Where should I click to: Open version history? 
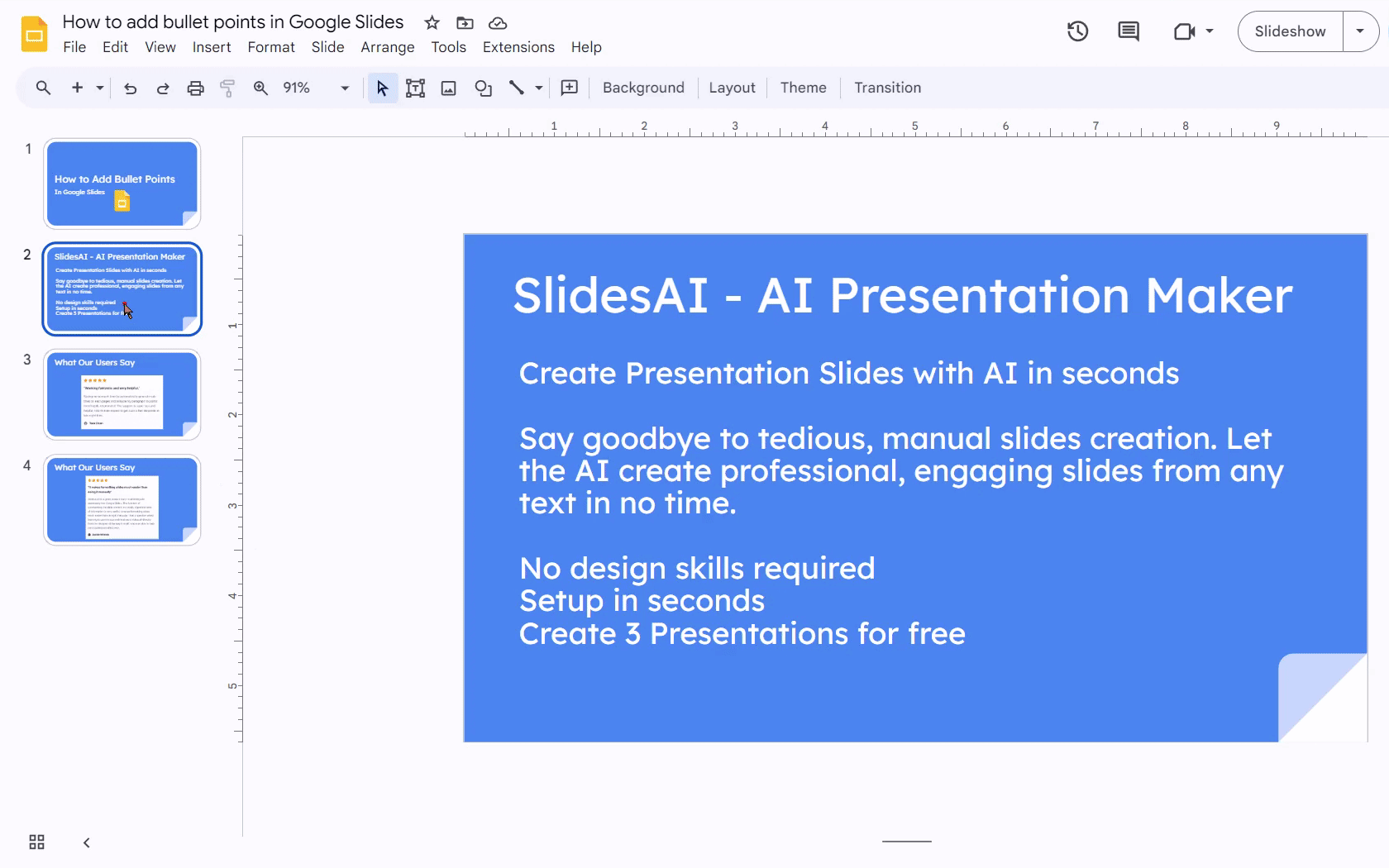pyautogui.click(x=1077, y=31)
